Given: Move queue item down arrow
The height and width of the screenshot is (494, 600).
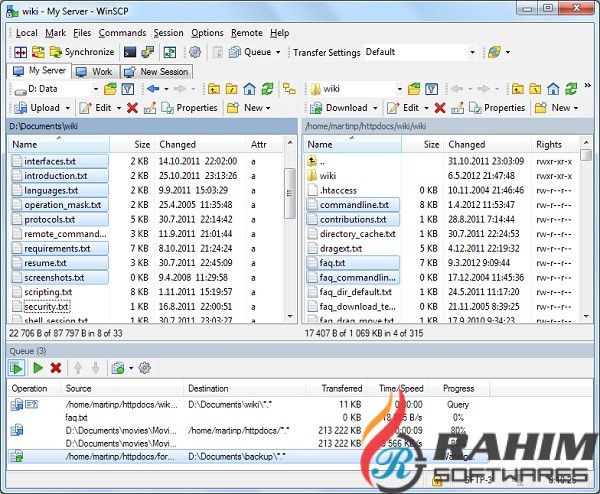Looking at the screenshot, I should pos(96,368).
